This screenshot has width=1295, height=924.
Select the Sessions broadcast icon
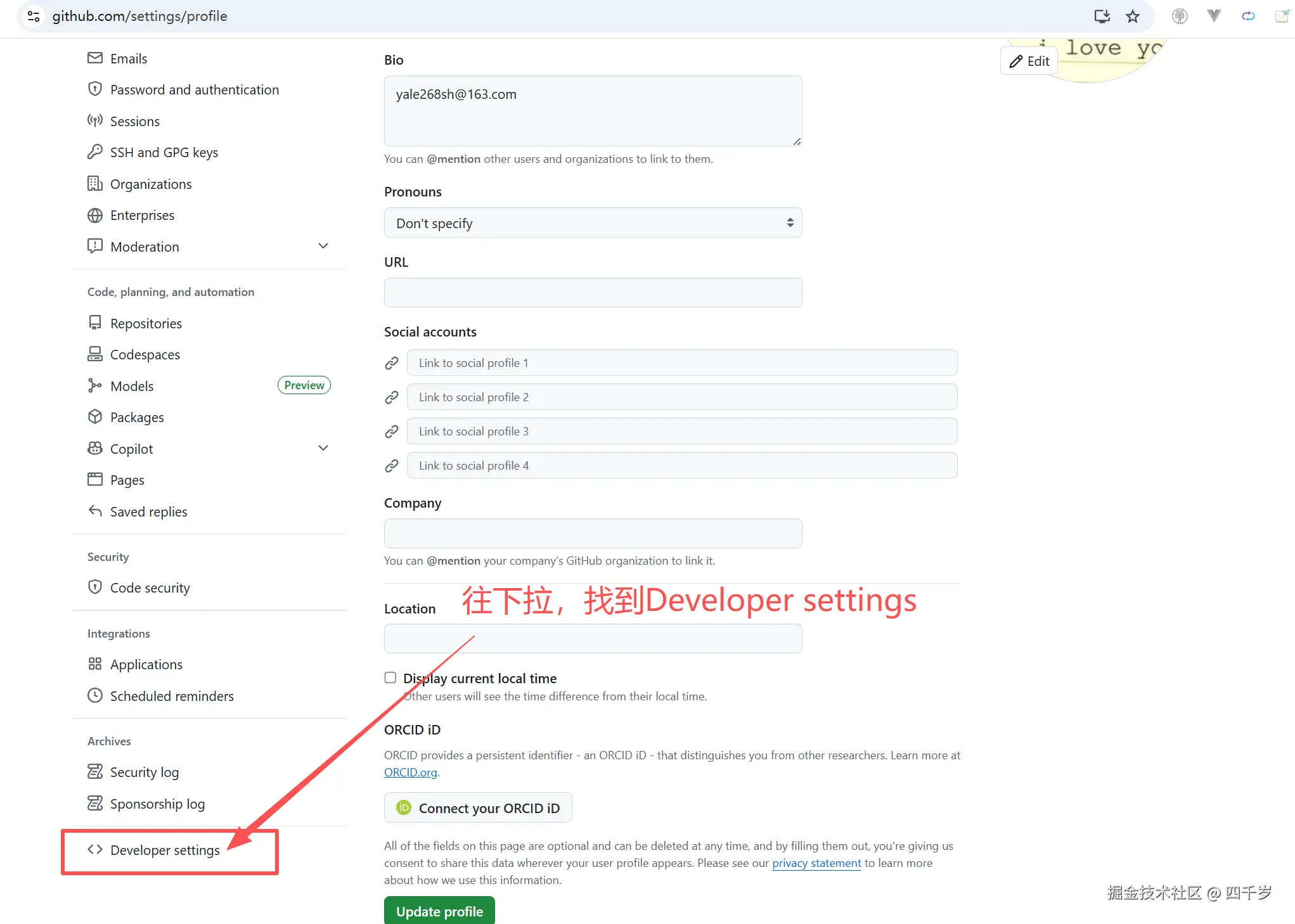click(94, 121)
